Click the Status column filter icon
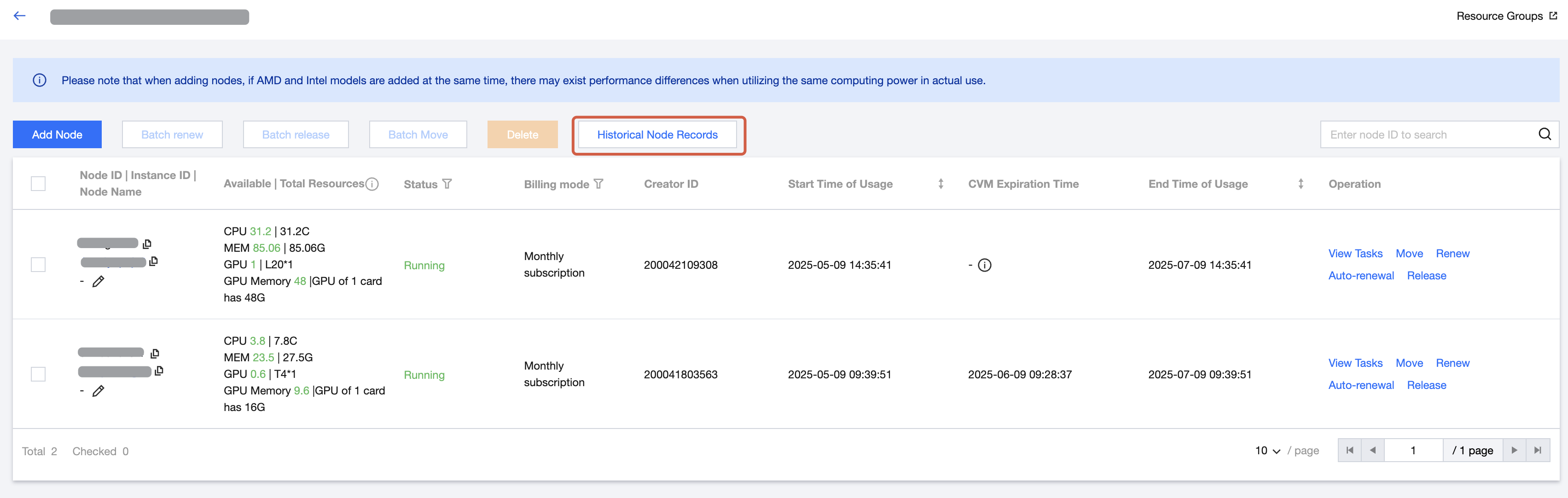Viewport: 1568px width, 498px height. tap(447, 184)
